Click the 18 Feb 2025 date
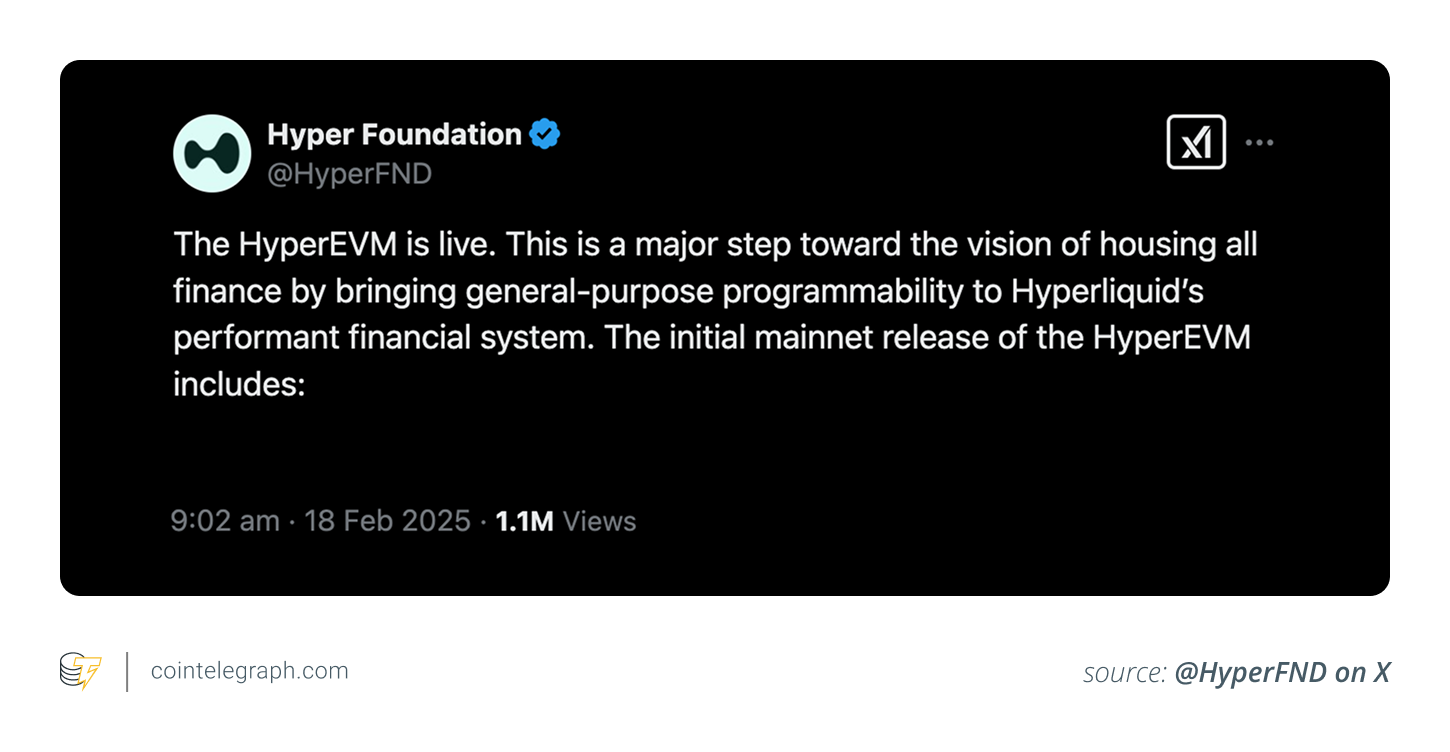Screen dimensions: 1450x752 387,521
